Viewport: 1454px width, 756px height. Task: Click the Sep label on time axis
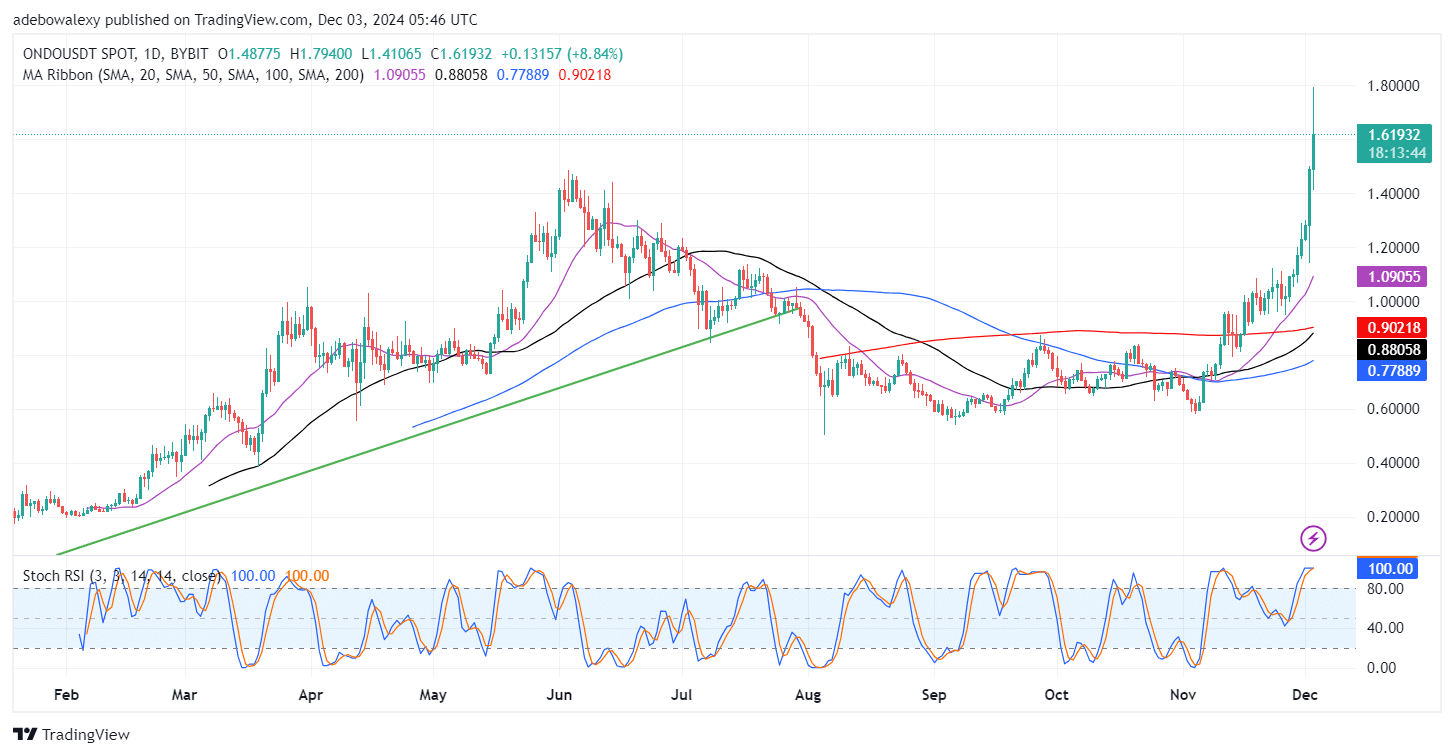(934, 694)
